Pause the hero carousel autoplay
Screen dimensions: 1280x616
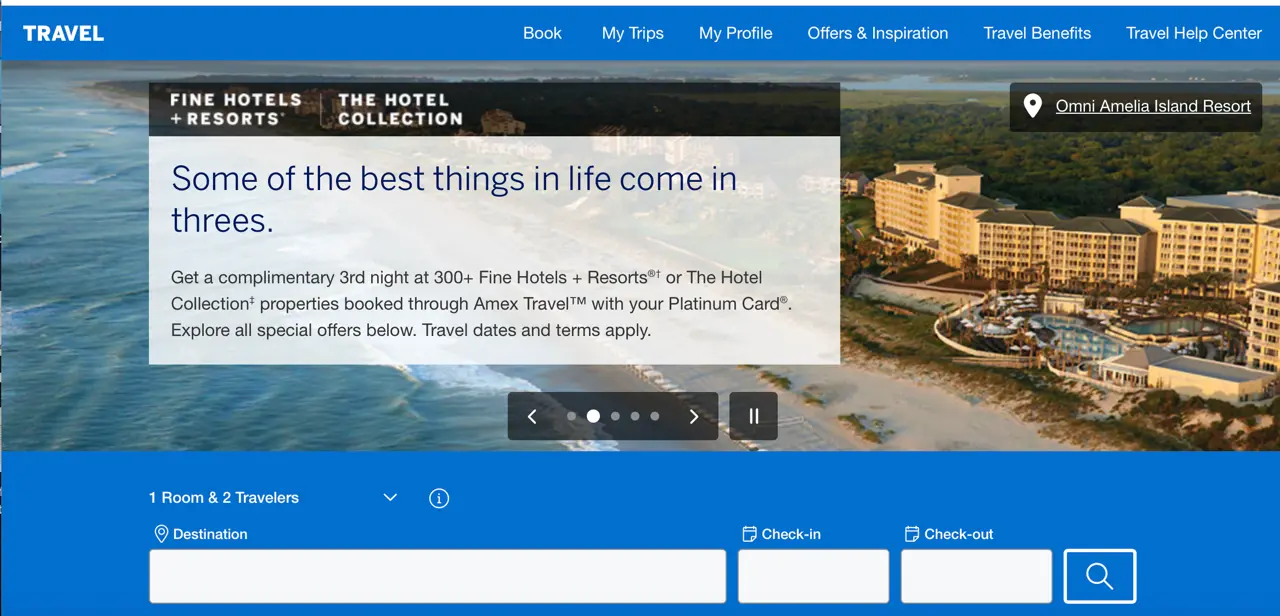753,416
